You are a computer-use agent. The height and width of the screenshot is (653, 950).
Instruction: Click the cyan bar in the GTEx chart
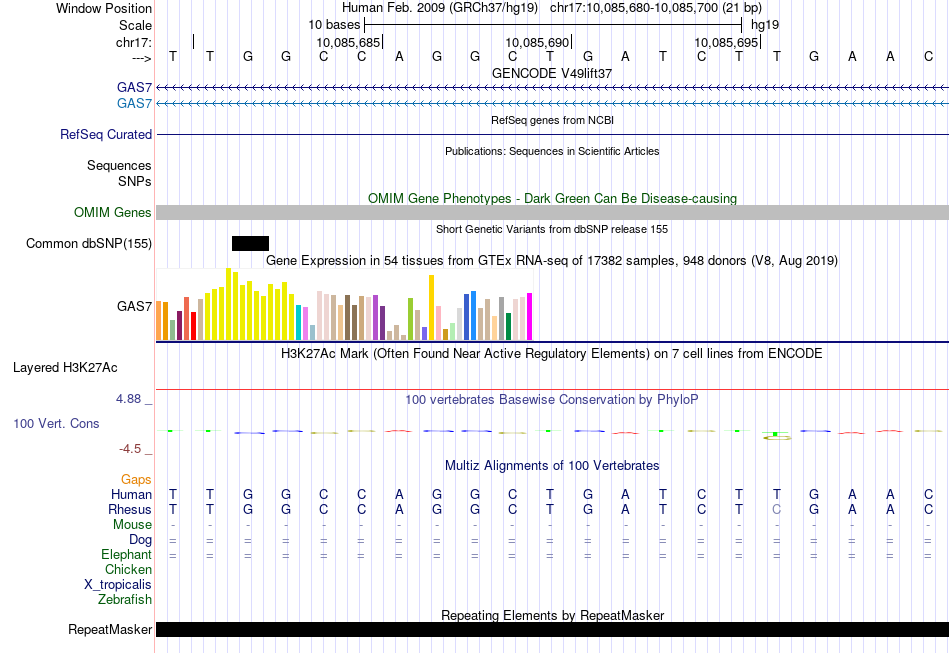pos(298,323)
